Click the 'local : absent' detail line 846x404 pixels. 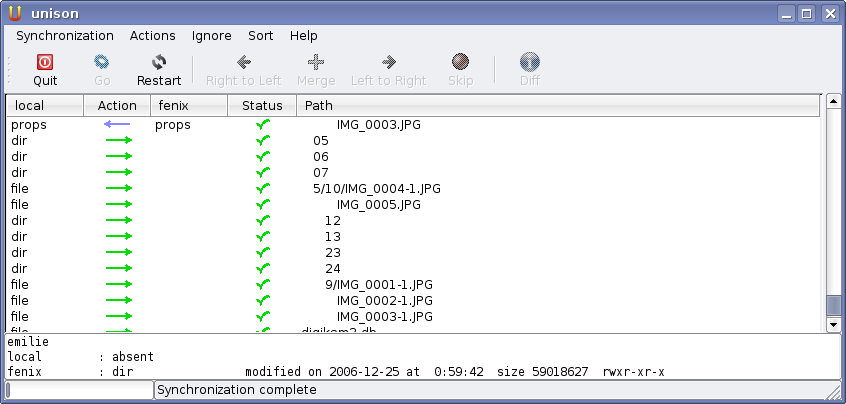pyautogui.click(x=80, y=357)
